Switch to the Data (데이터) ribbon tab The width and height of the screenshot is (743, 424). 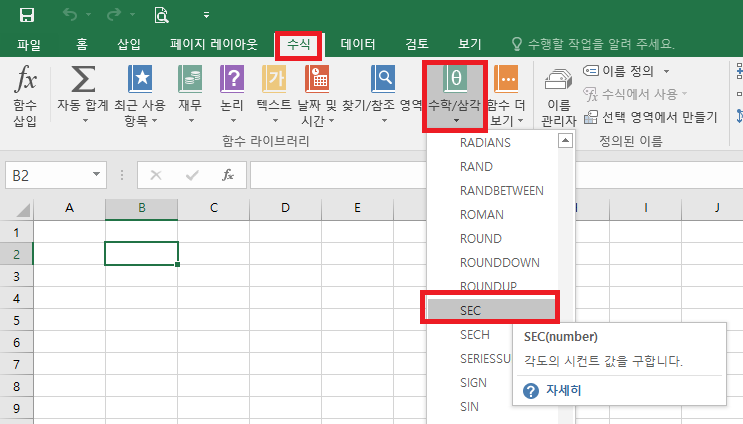358,45
